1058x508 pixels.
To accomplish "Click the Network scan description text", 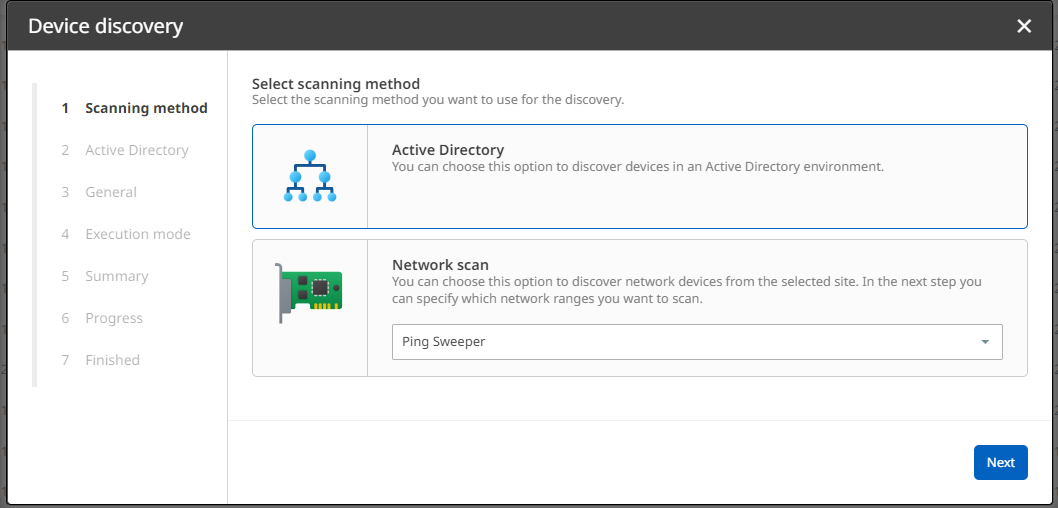I will click(686, 290).
